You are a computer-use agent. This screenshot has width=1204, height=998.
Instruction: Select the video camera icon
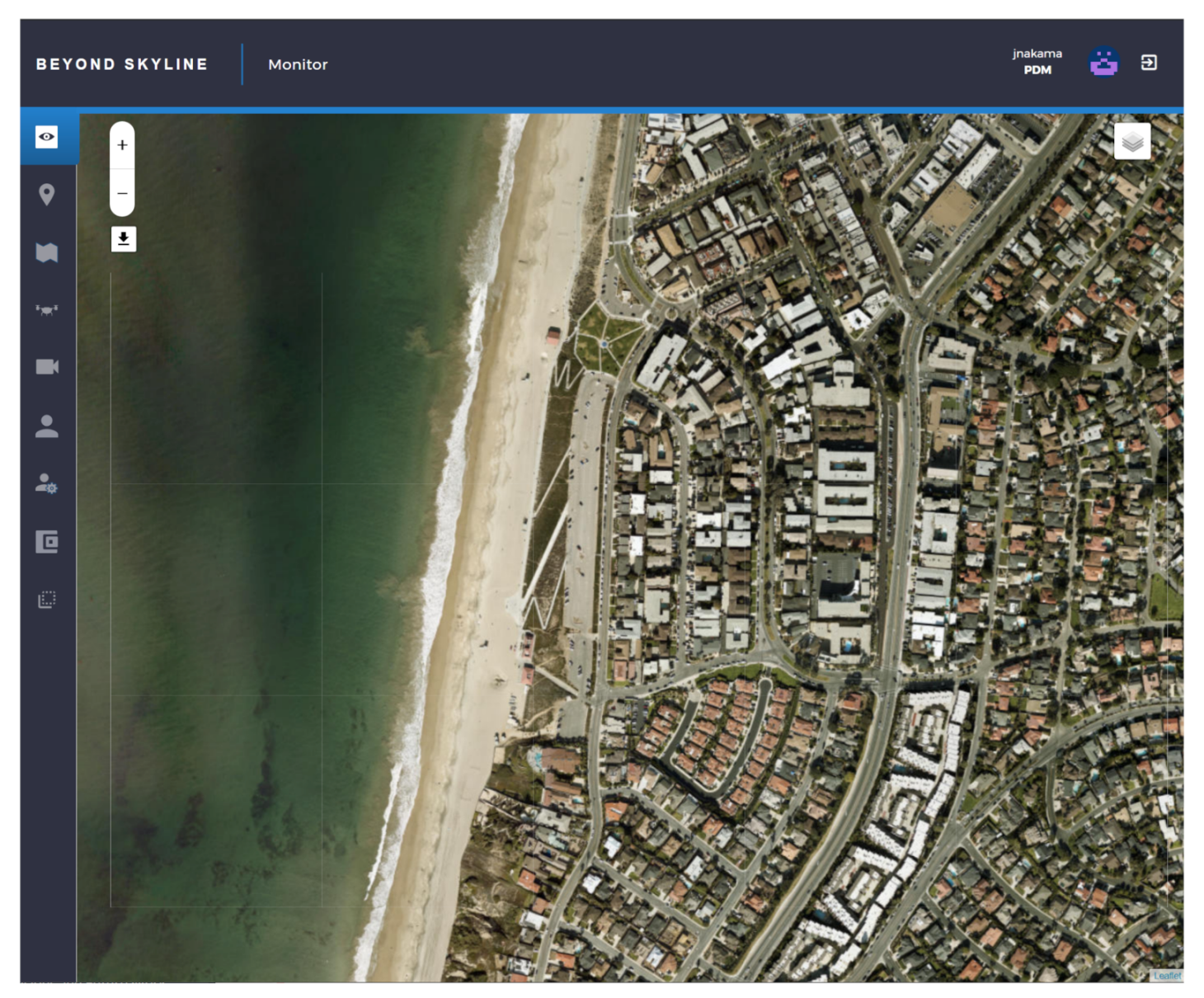pos(47,367)
